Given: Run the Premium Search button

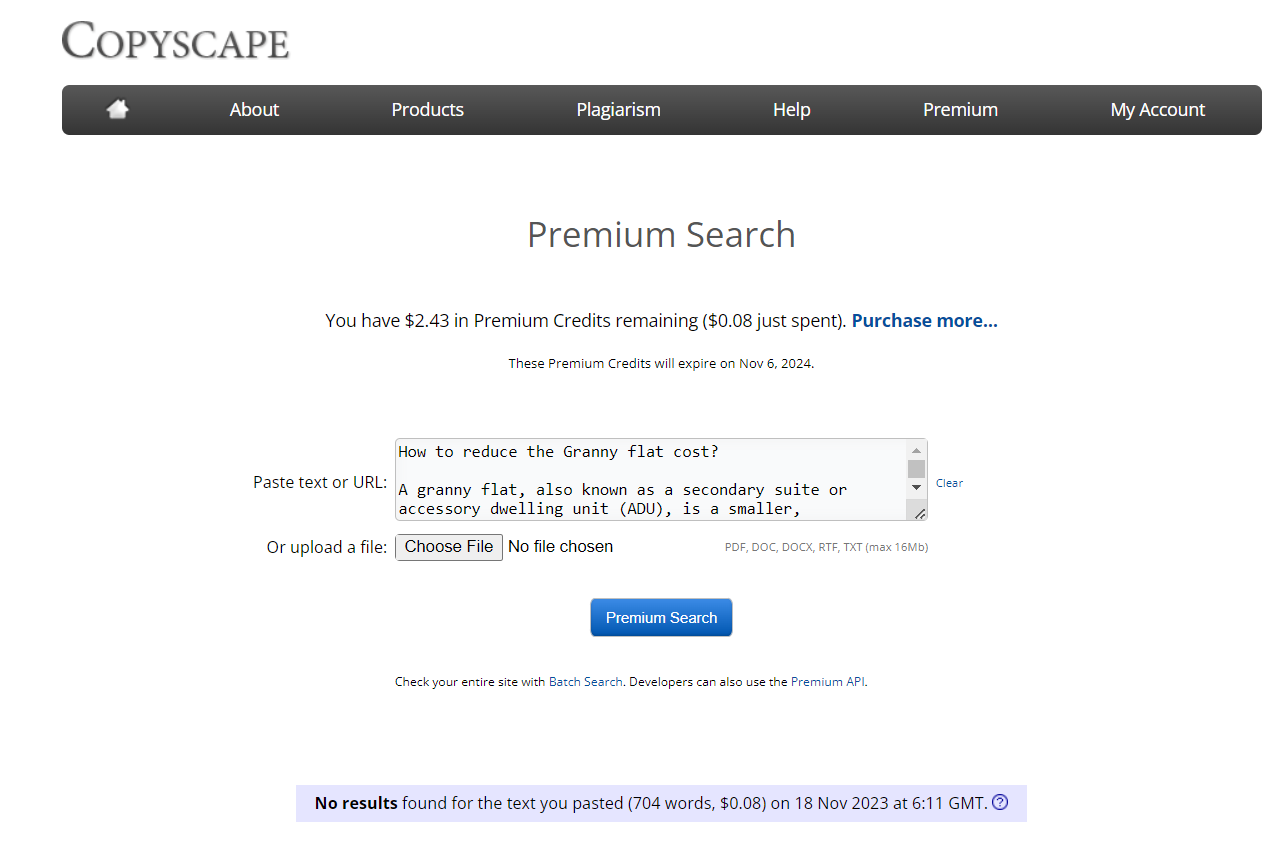Looking at the screenshot, I should 661,618.
